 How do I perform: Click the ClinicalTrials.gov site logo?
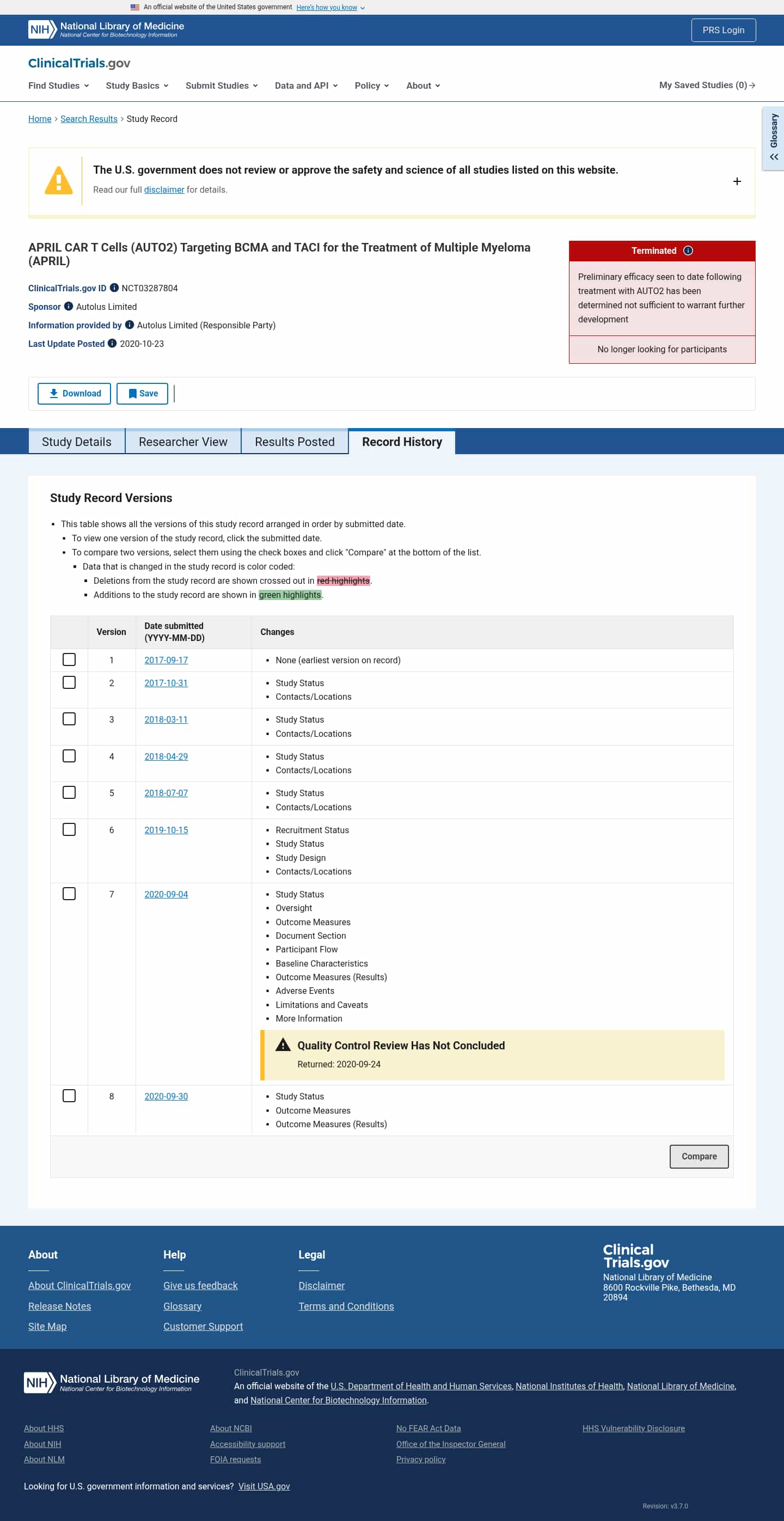pyautogui.click(x=79, y=63)
